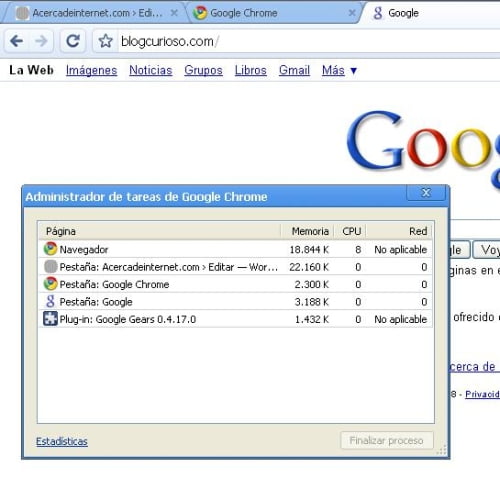Close the Acercadeinternet.com tab
500x478 pixels.
pos(174,13)
